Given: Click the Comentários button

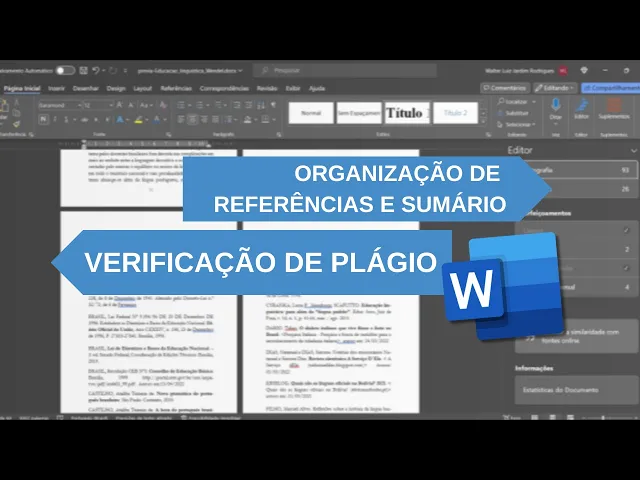Looking at the screenshot, I should (x=505, y=88).
